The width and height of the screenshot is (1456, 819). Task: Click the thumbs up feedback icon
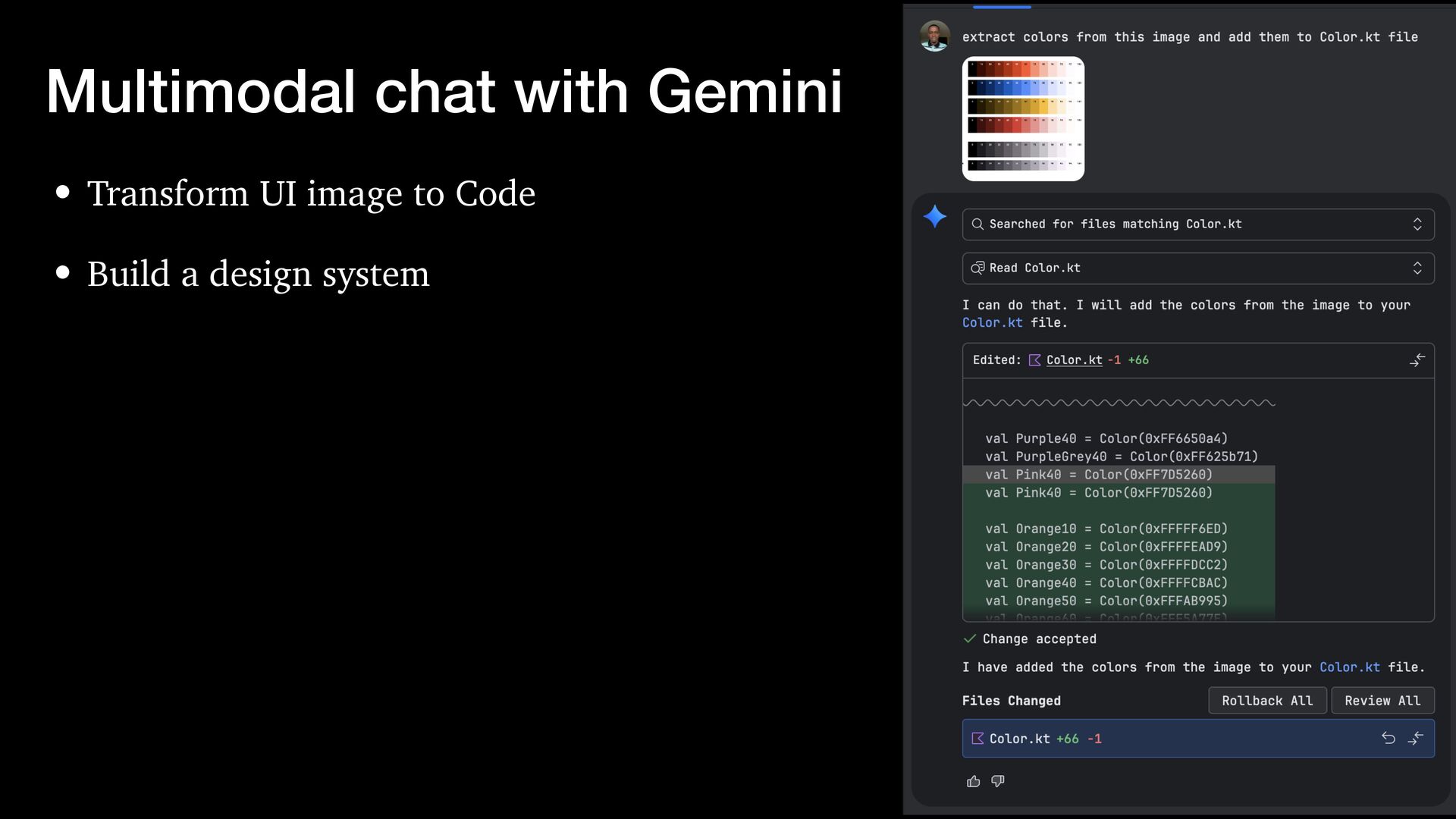point(974,781)
